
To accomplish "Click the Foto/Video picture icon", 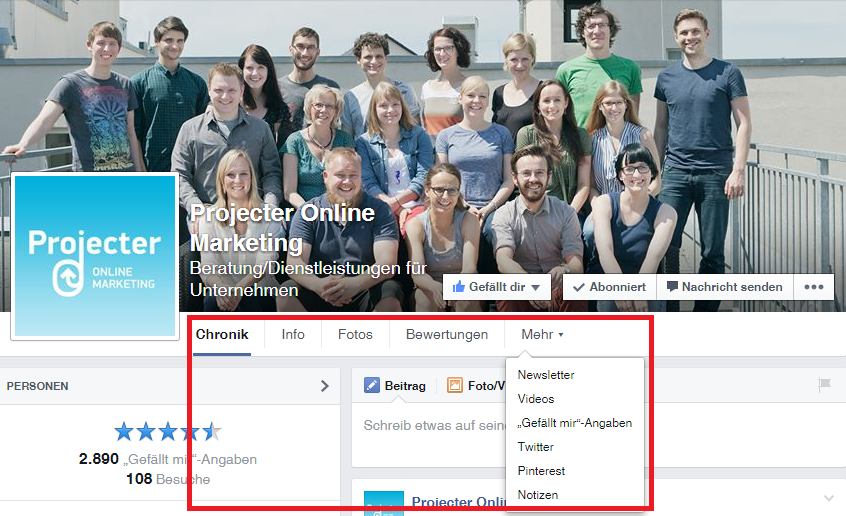I will coord(455,385).
